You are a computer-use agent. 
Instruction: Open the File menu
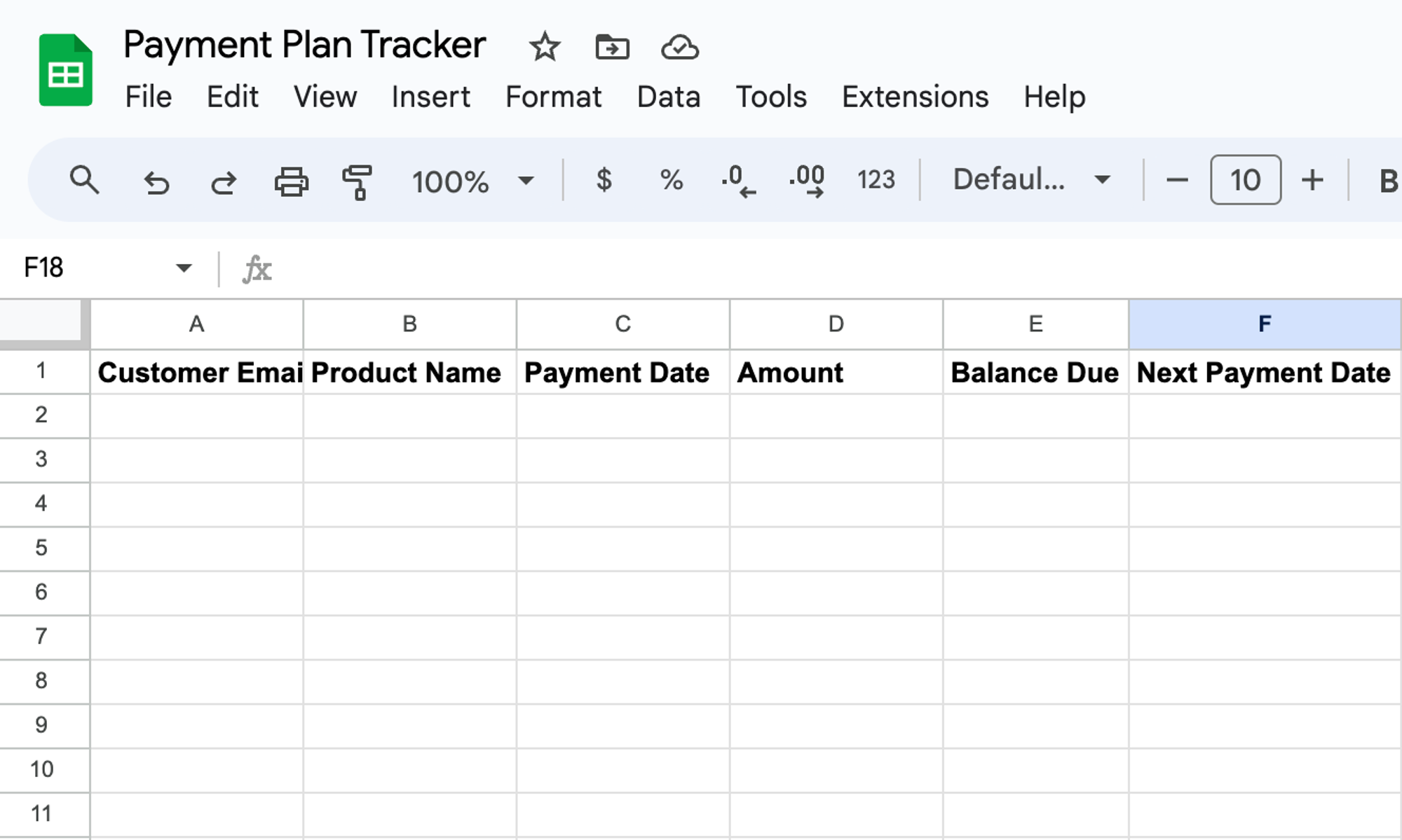point(148,96)
